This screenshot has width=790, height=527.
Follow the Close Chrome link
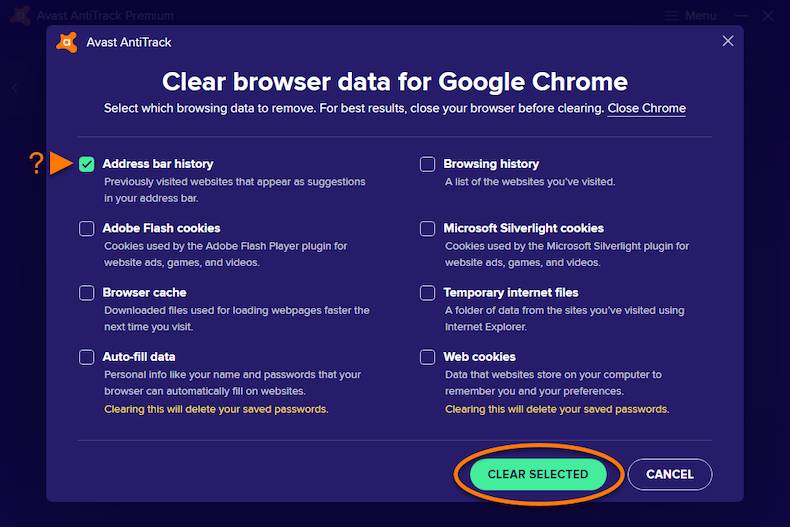[x=646, y=108]
